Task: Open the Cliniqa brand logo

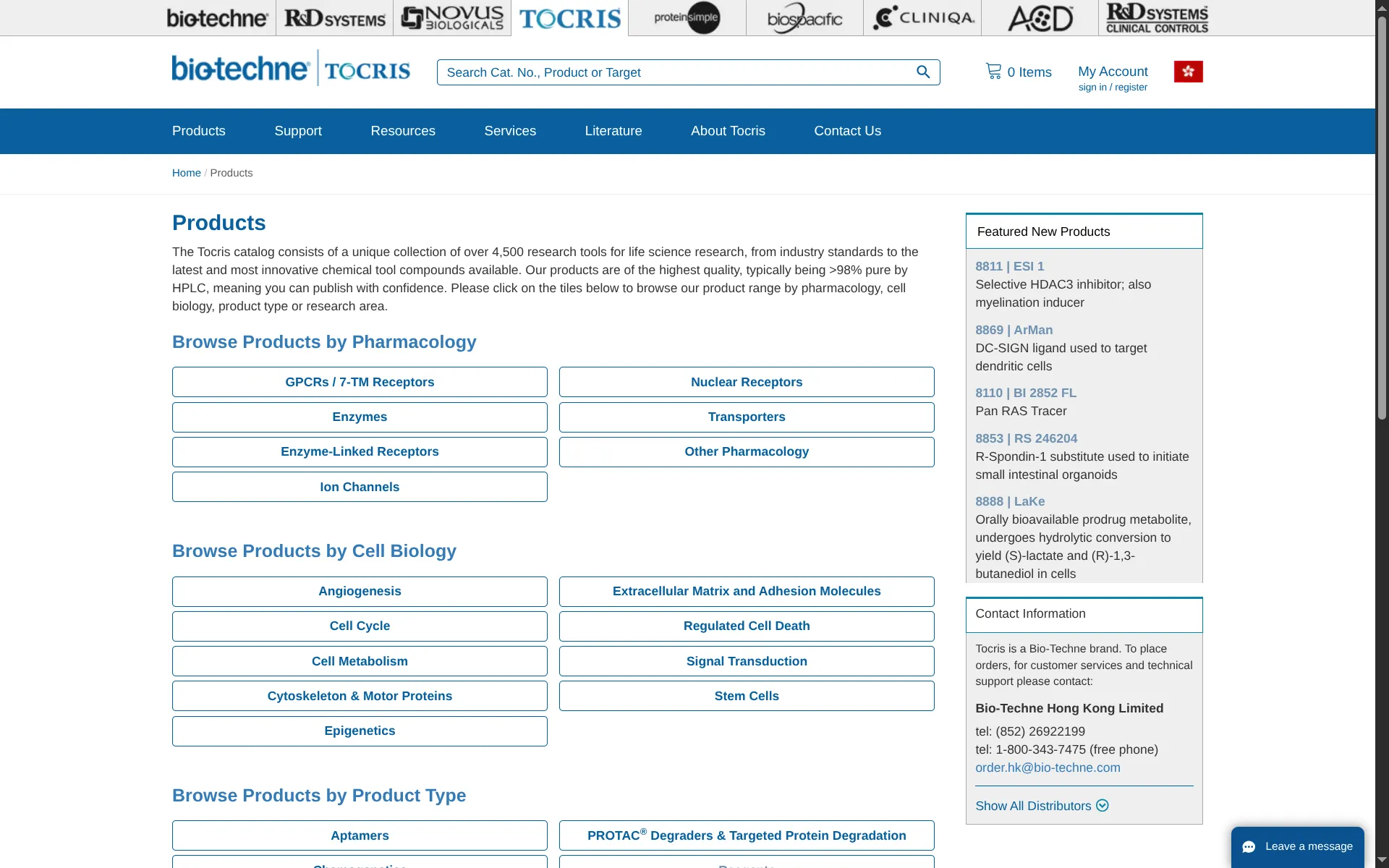Action: pyautogui.click(x=922, y=18)
